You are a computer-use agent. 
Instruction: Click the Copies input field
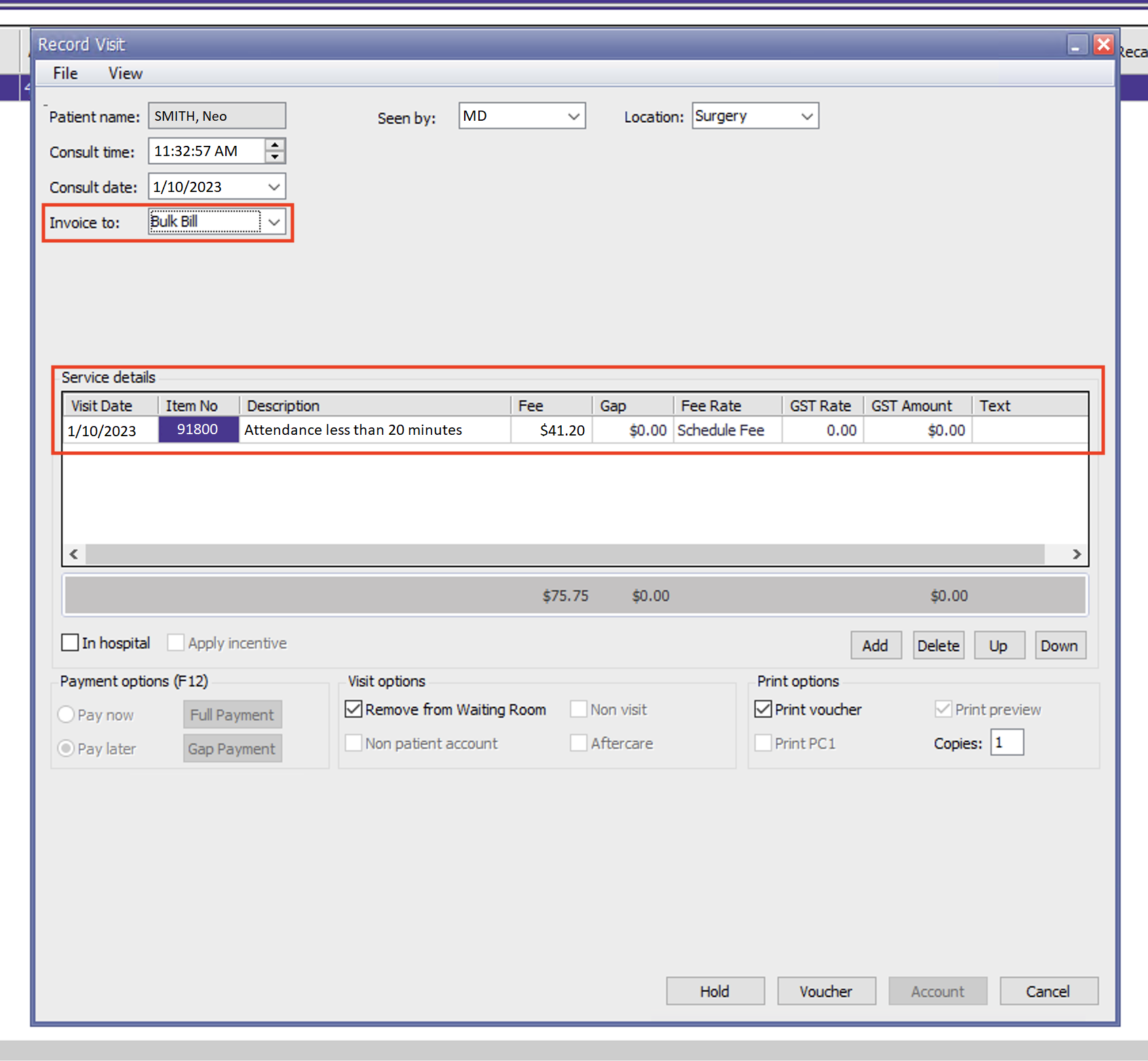point(1006,742)
